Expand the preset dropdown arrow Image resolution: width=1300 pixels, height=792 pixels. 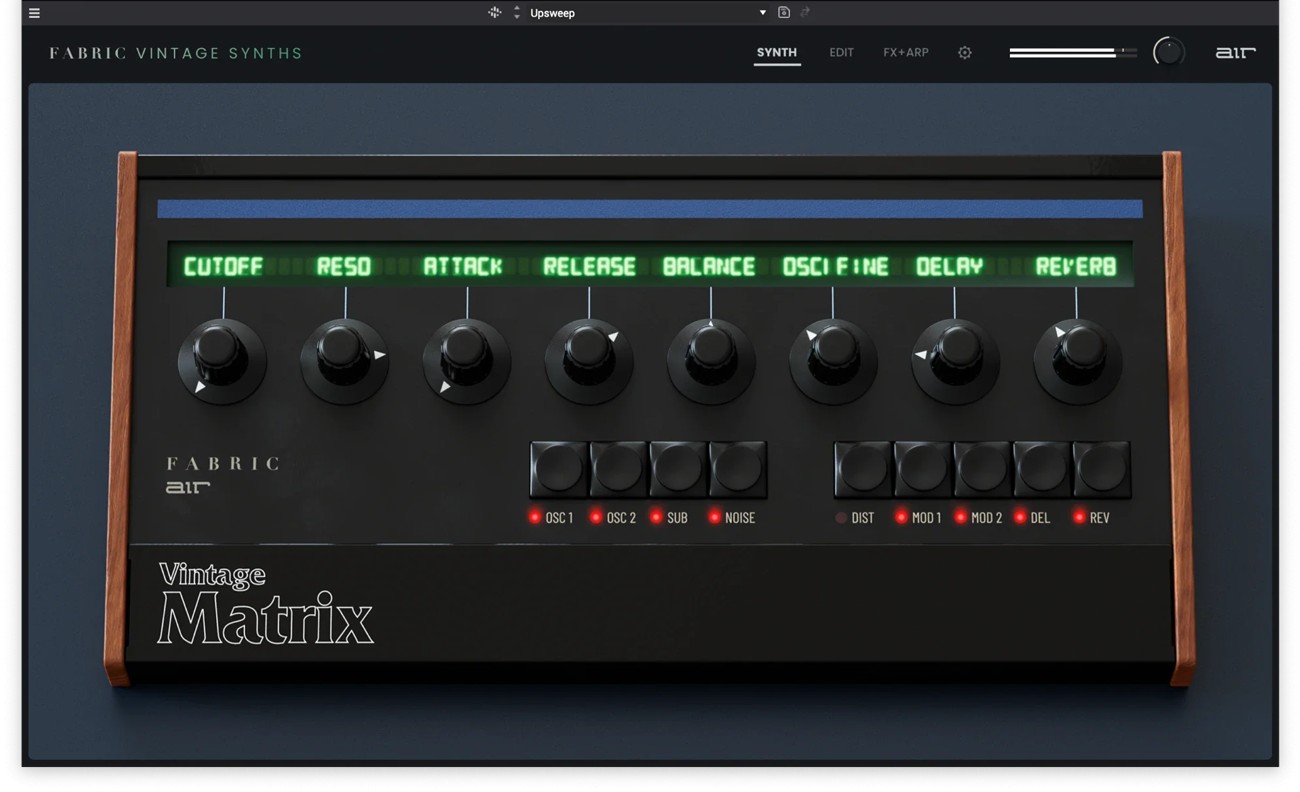762,13
